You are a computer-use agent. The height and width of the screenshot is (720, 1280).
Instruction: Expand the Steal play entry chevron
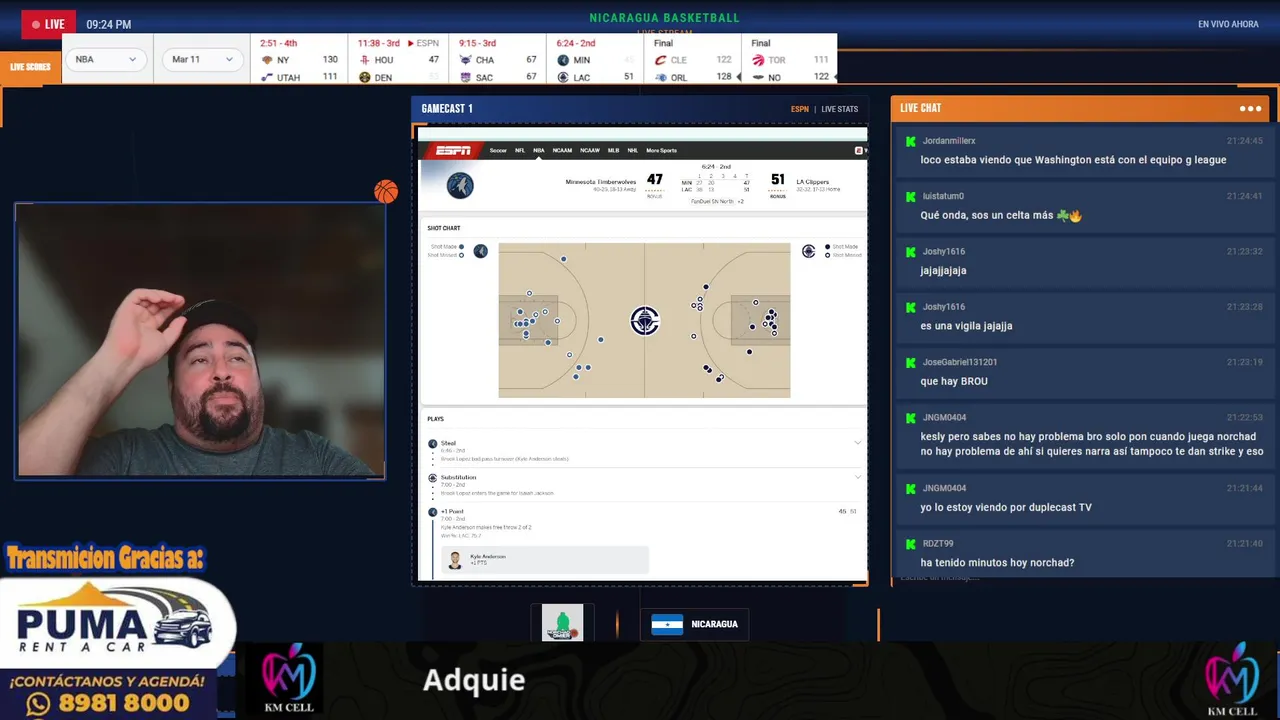click(857, 442)
